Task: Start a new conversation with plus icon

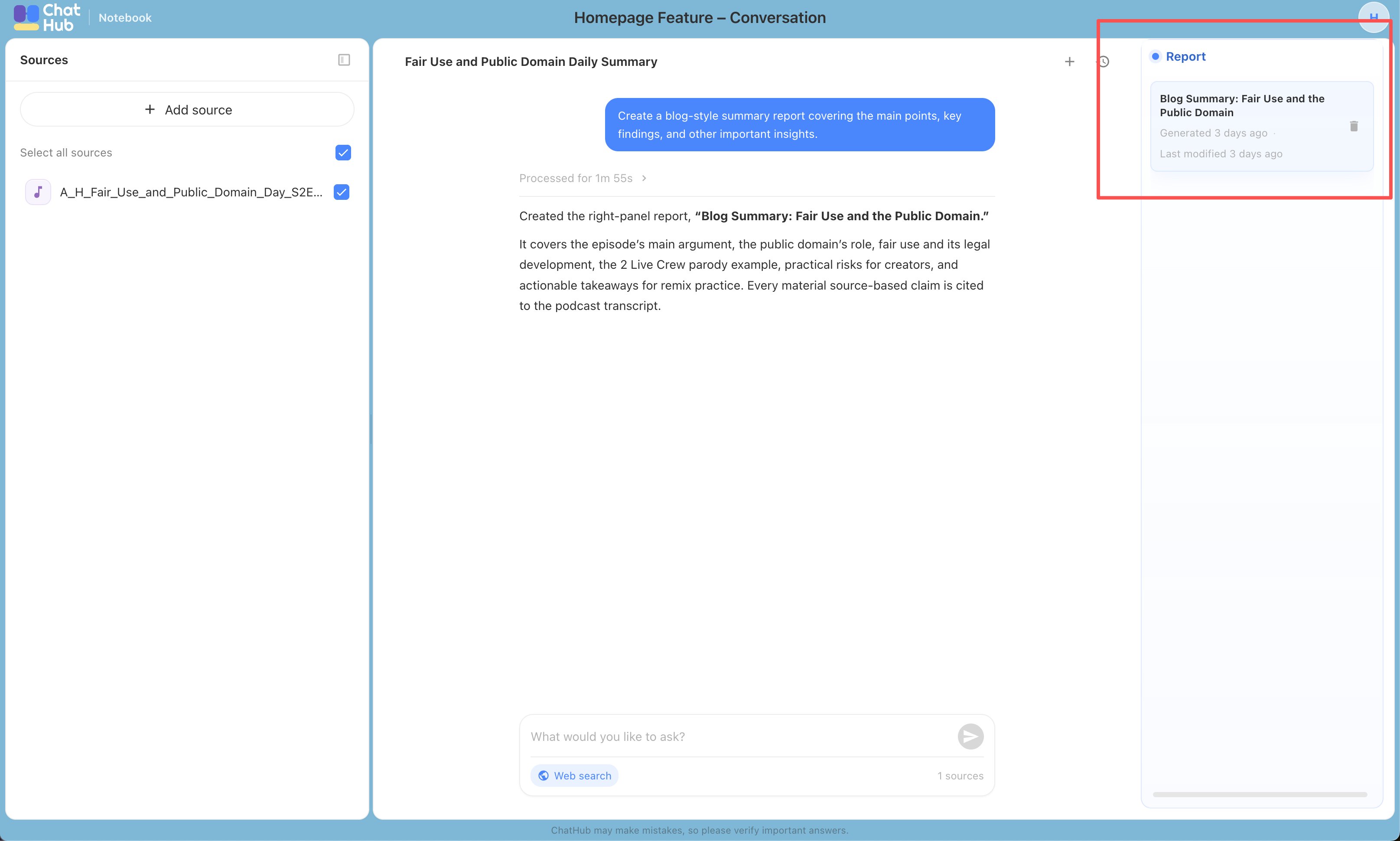Action: [1069, 61]
